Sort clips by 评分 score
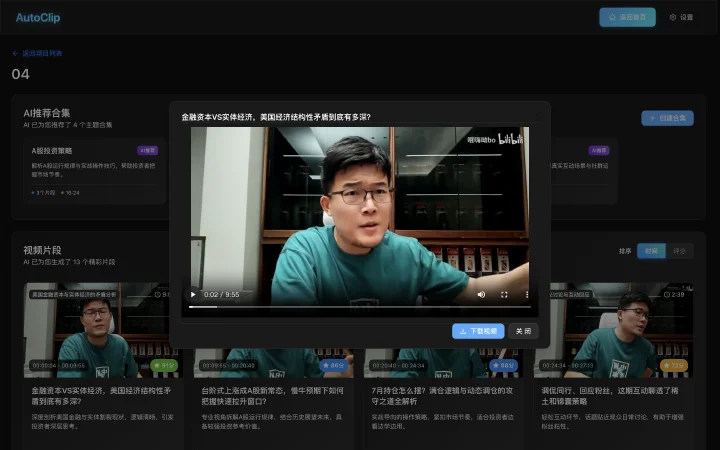This screenshot has width=720, height=450. (679, 251)
